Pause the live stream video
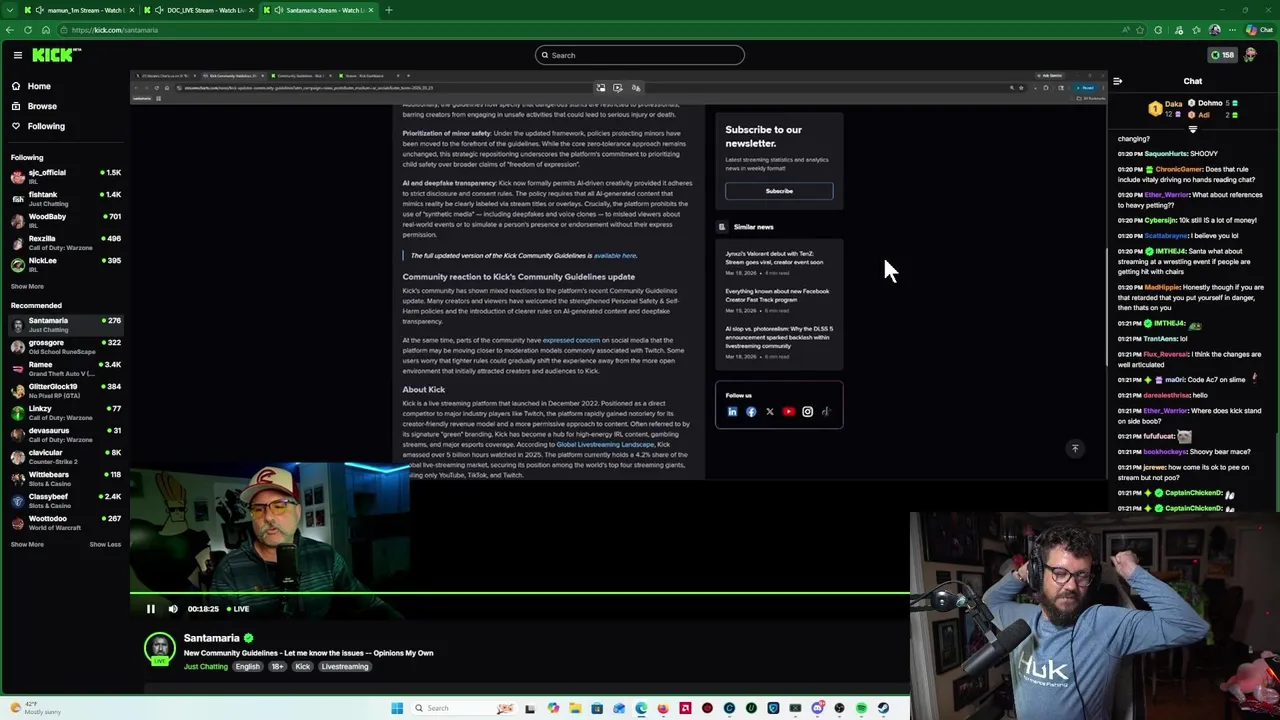1280x720 pixels. point(151,608)
